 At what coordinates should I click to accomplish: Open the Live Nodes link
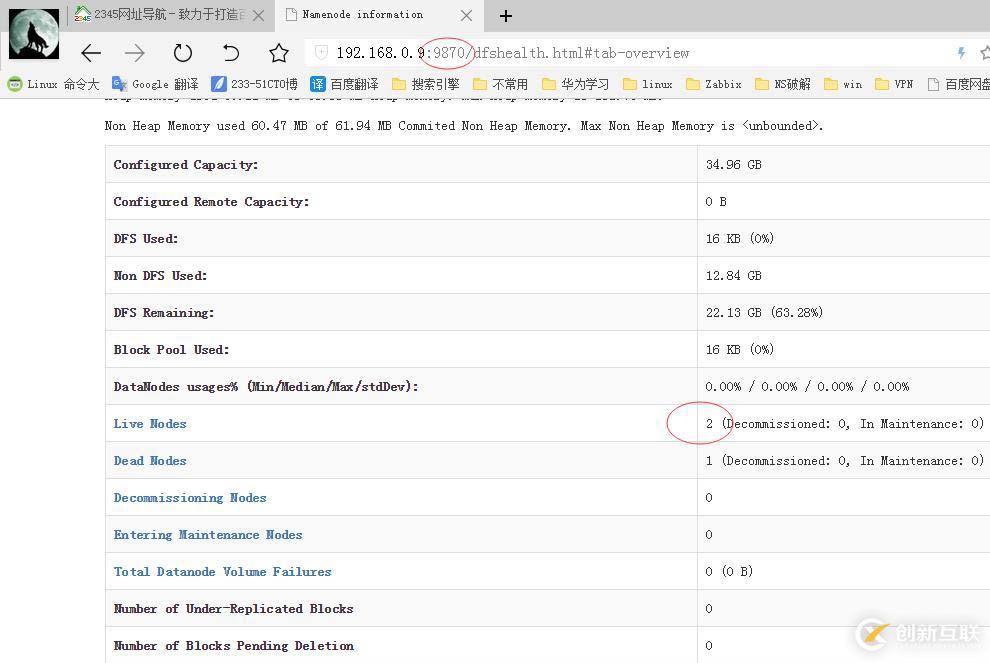tap(150, 424)
